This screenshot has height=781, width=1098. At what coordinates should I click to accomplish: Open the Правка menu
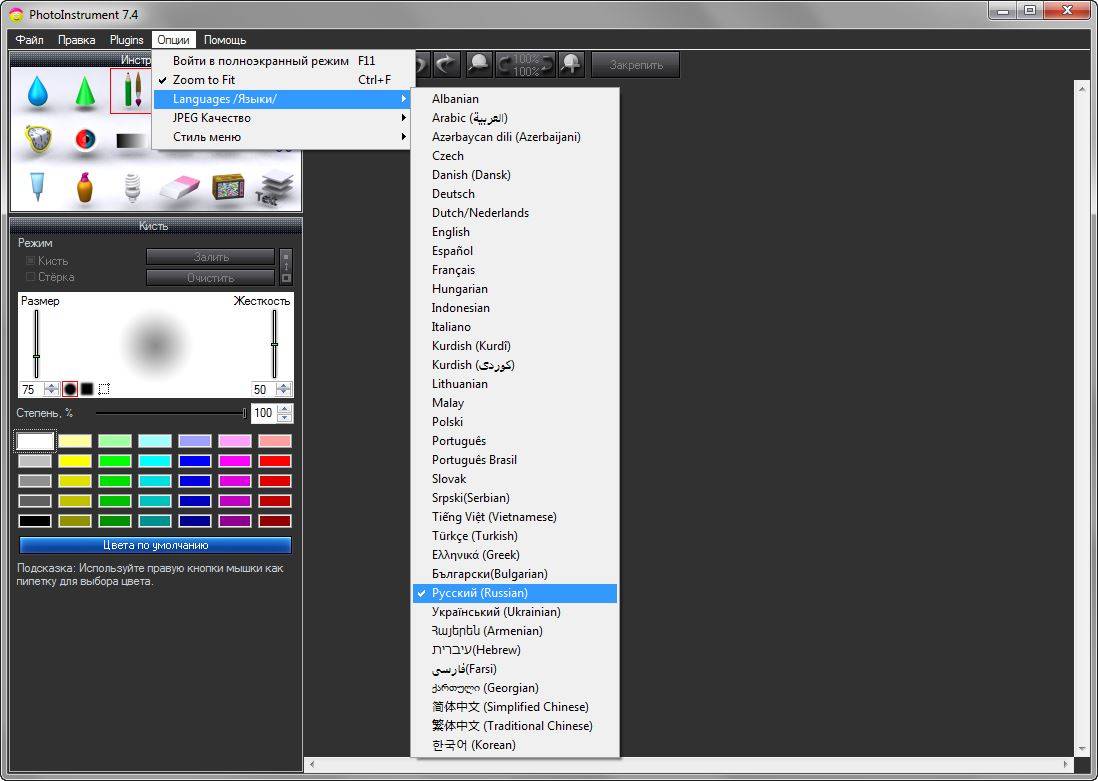point(76,40)
